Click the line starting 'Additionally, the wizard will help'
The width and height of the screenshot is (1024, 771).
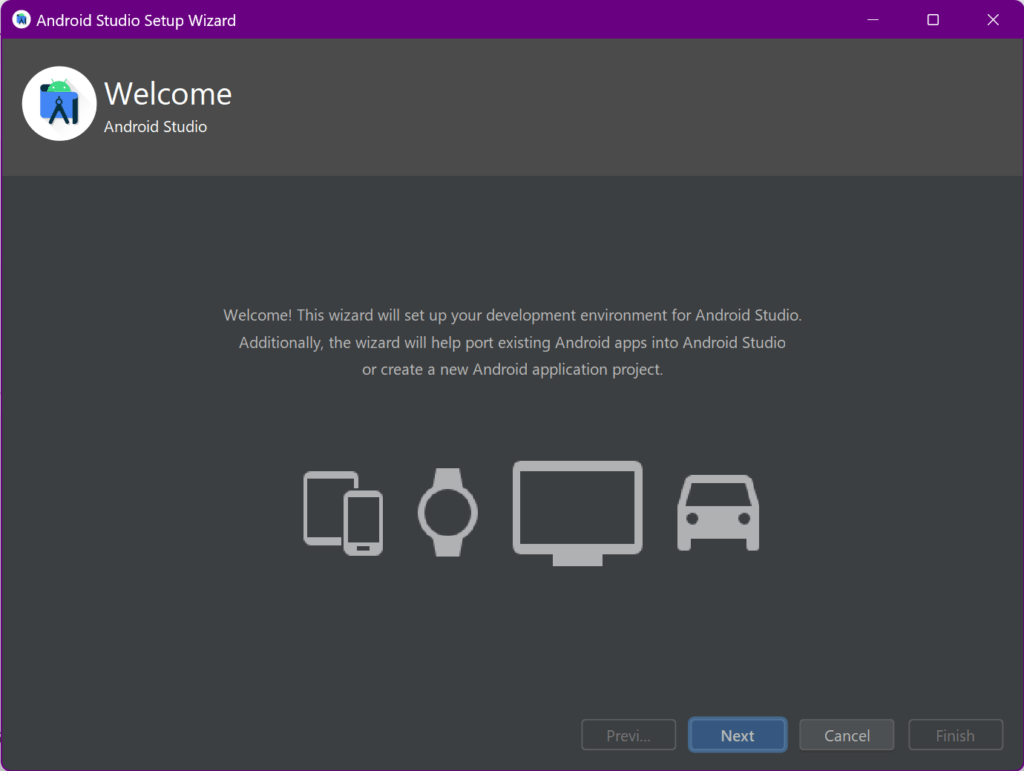[512, 343]
